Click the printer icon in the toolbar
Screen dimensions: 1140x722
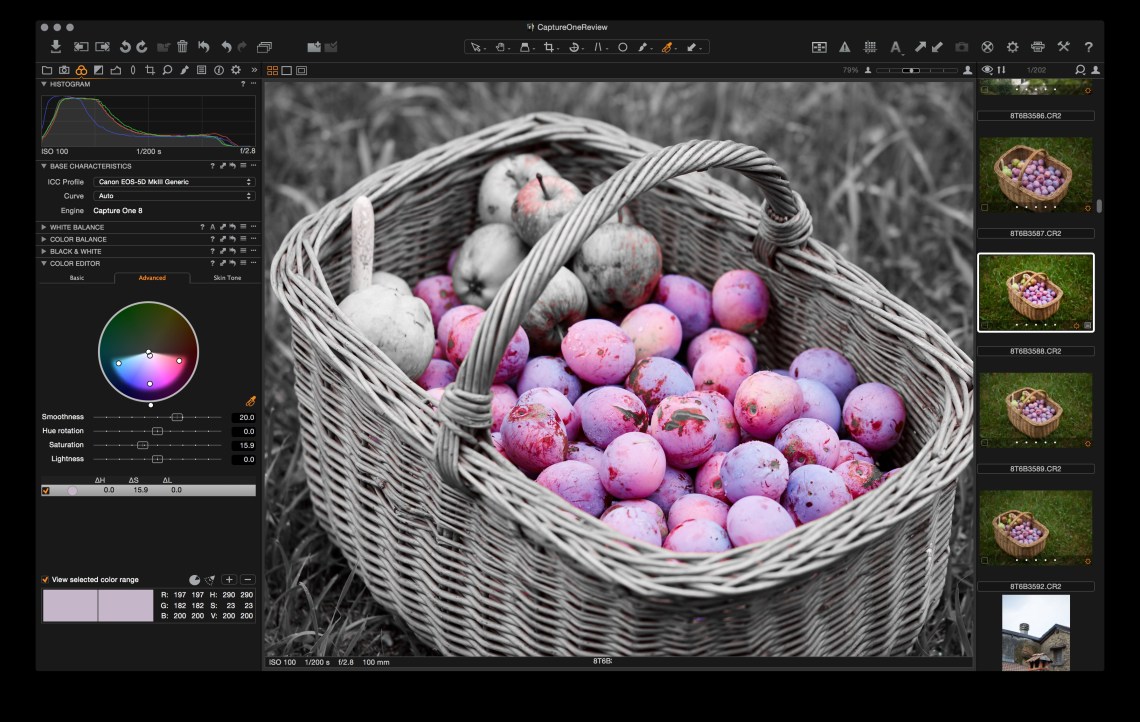coord(1038,47)
